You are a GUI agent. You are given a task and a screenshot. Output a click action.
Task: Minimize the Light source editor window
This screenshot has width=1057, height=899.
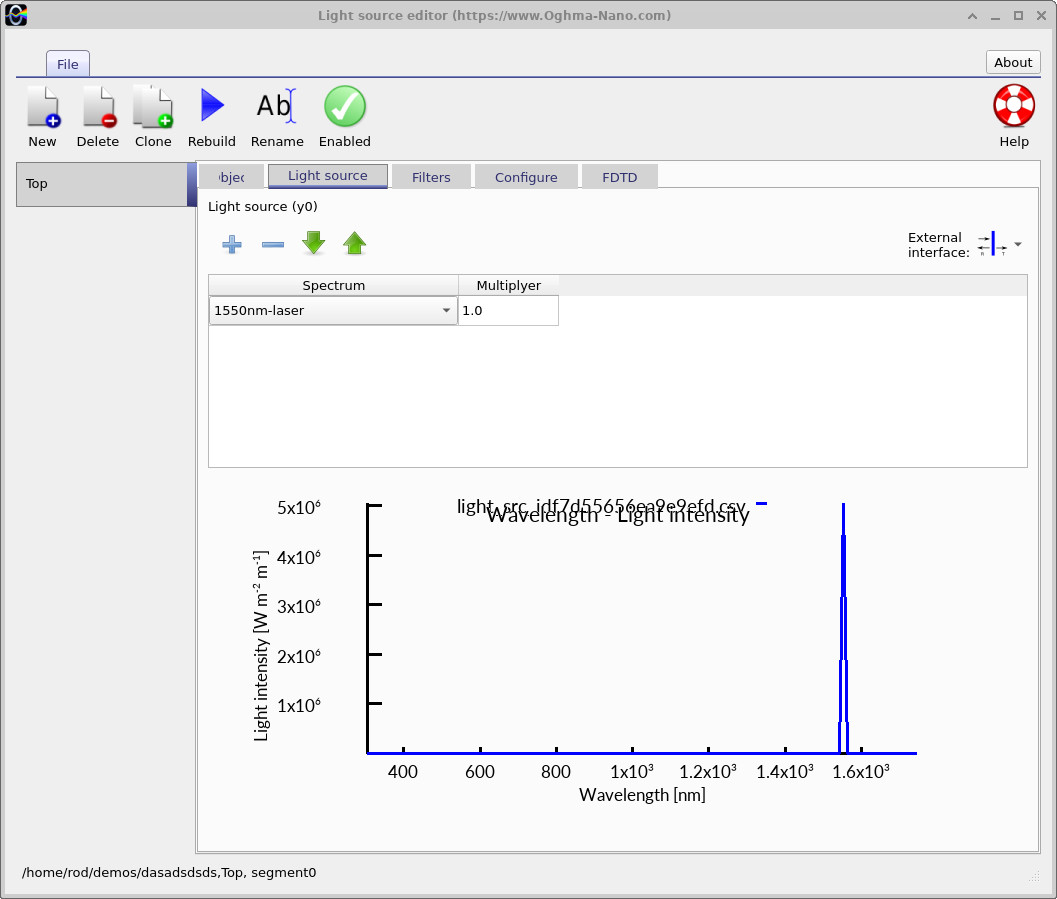tap(995, 16)
